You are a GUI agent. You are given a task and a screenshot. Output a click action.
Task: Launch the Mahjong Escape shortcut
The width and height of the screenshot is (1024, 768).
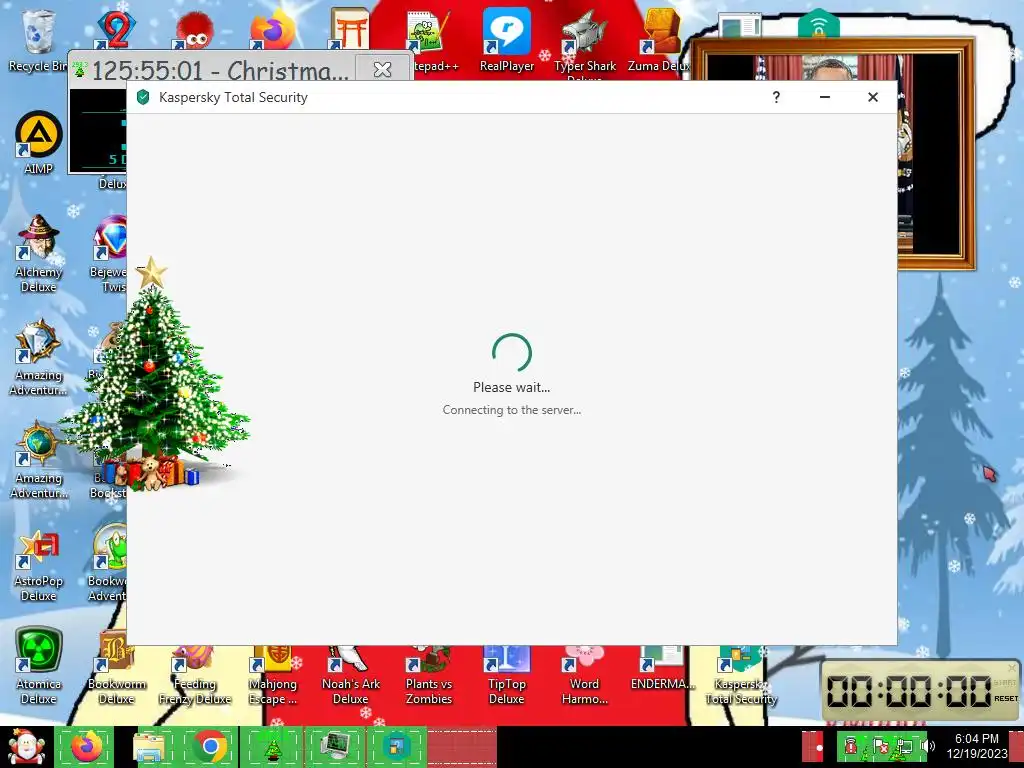[x=272, y=675]
